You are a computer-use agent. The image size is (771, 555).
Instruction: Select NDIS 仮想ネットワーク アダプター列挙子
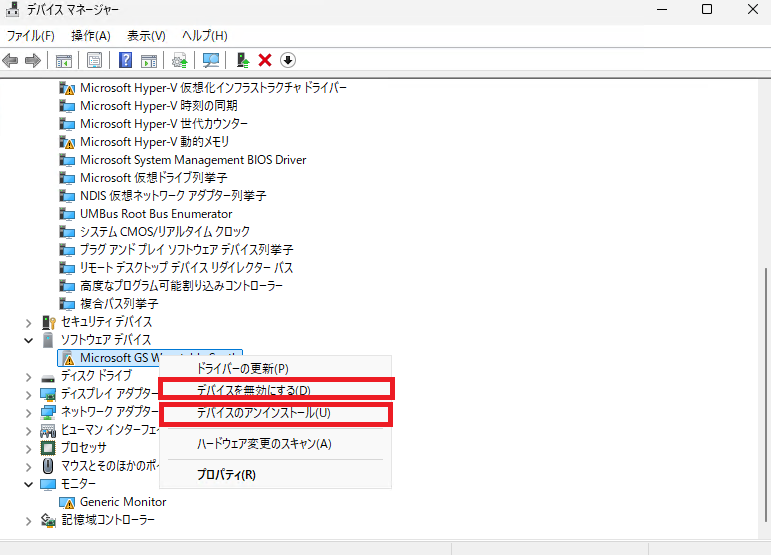coord(173,196)
